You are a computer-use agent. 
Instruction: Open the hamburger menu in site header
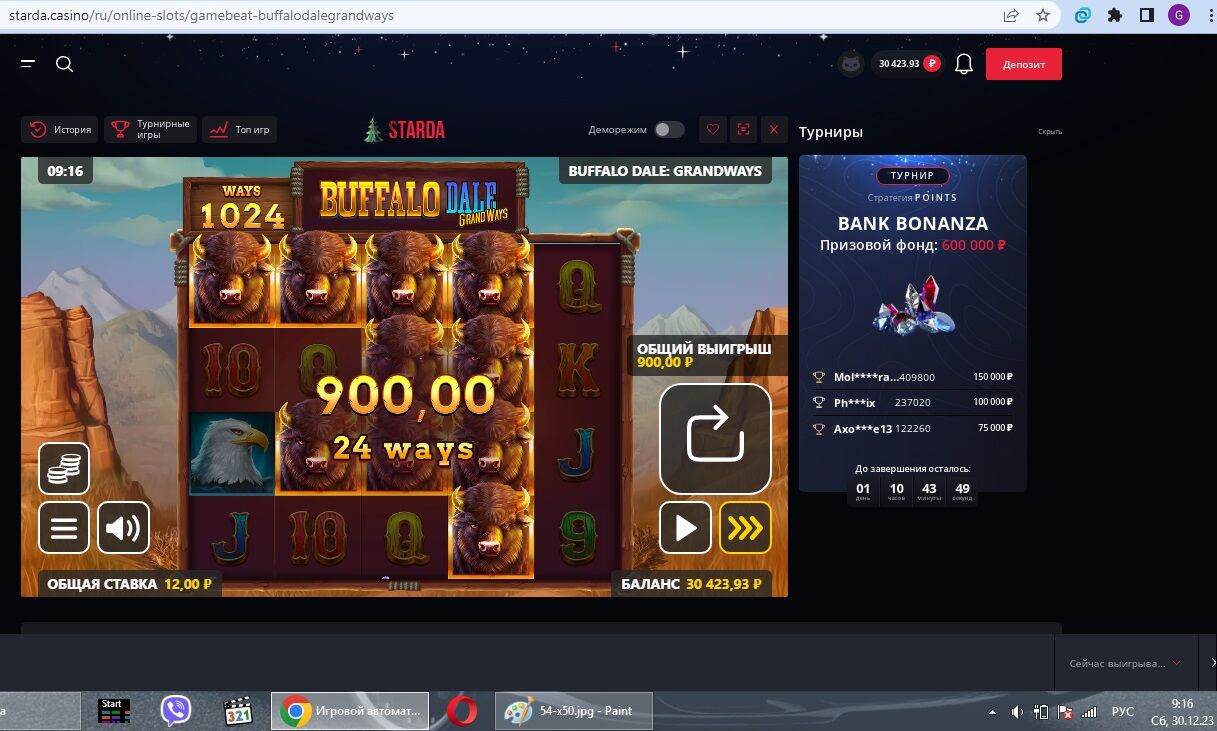(x=28, y=64)
